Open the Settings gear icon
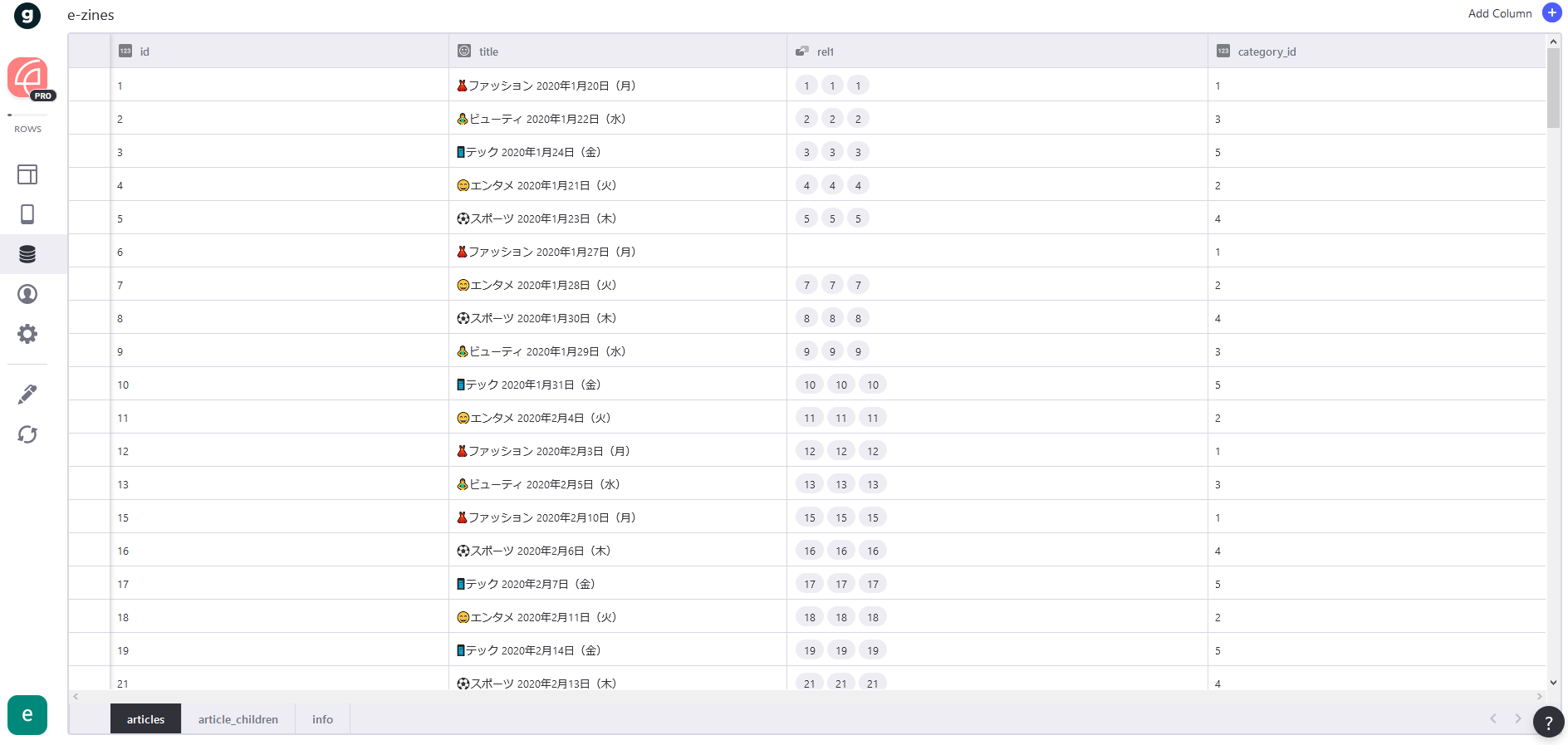 point(27,334)
